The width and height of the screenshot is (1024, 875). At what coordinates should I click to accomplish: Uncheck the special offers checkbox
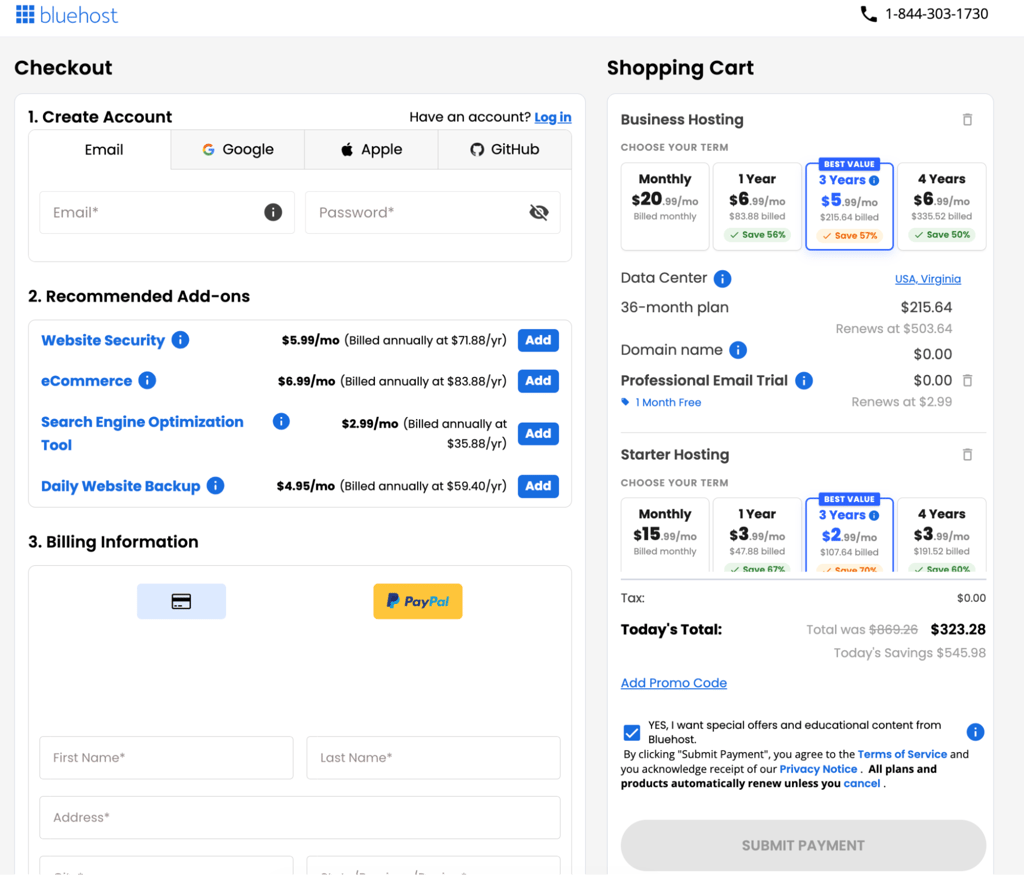632,733
